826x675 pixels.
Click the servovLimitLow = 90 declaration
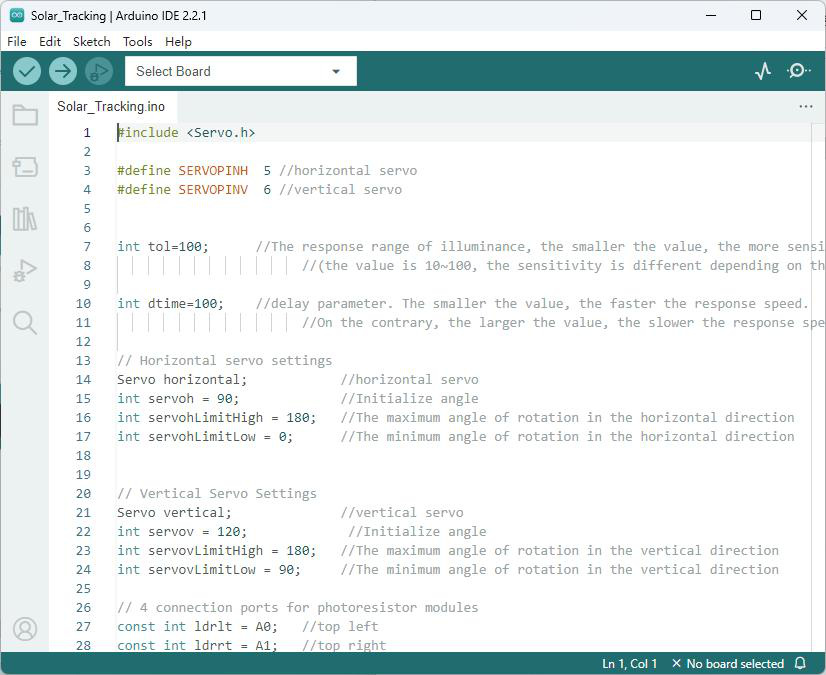pyautogui.click(x=209, y=569)
